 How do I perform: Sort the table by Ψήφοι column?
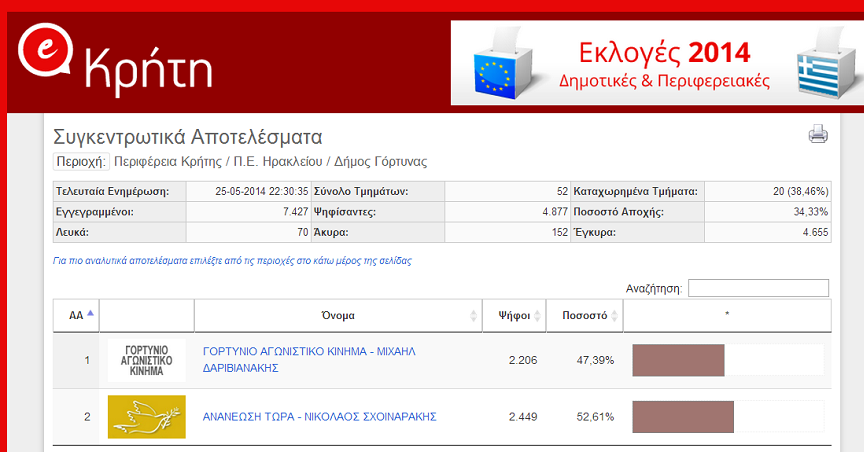click(x=513, y=315)
